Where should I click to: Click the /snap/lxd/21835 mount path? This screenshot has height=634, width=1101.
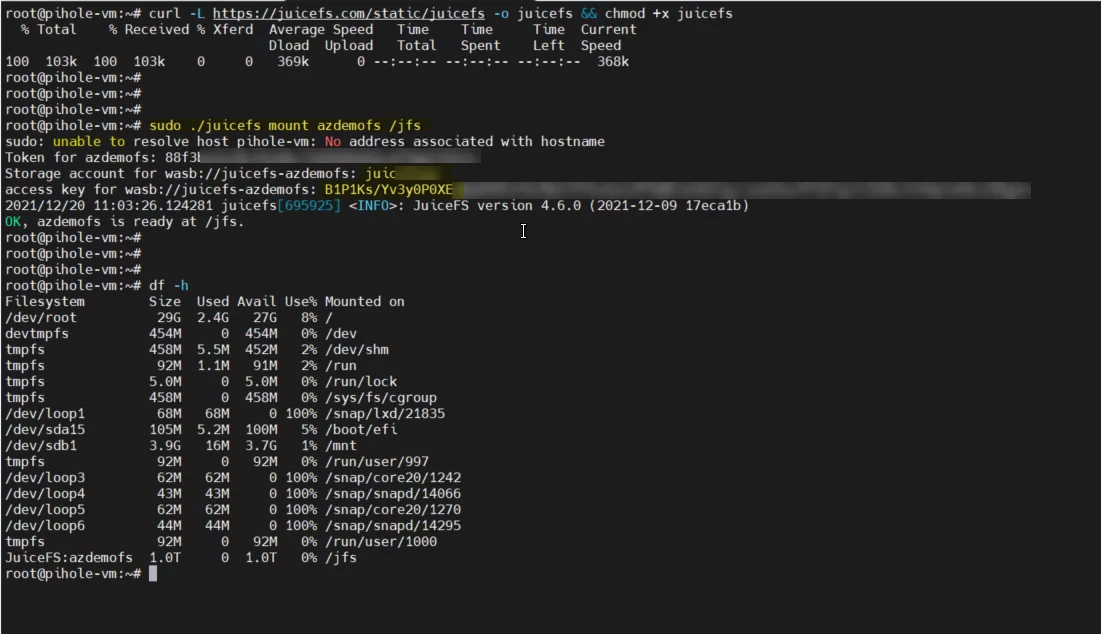(x=385, y=414)
